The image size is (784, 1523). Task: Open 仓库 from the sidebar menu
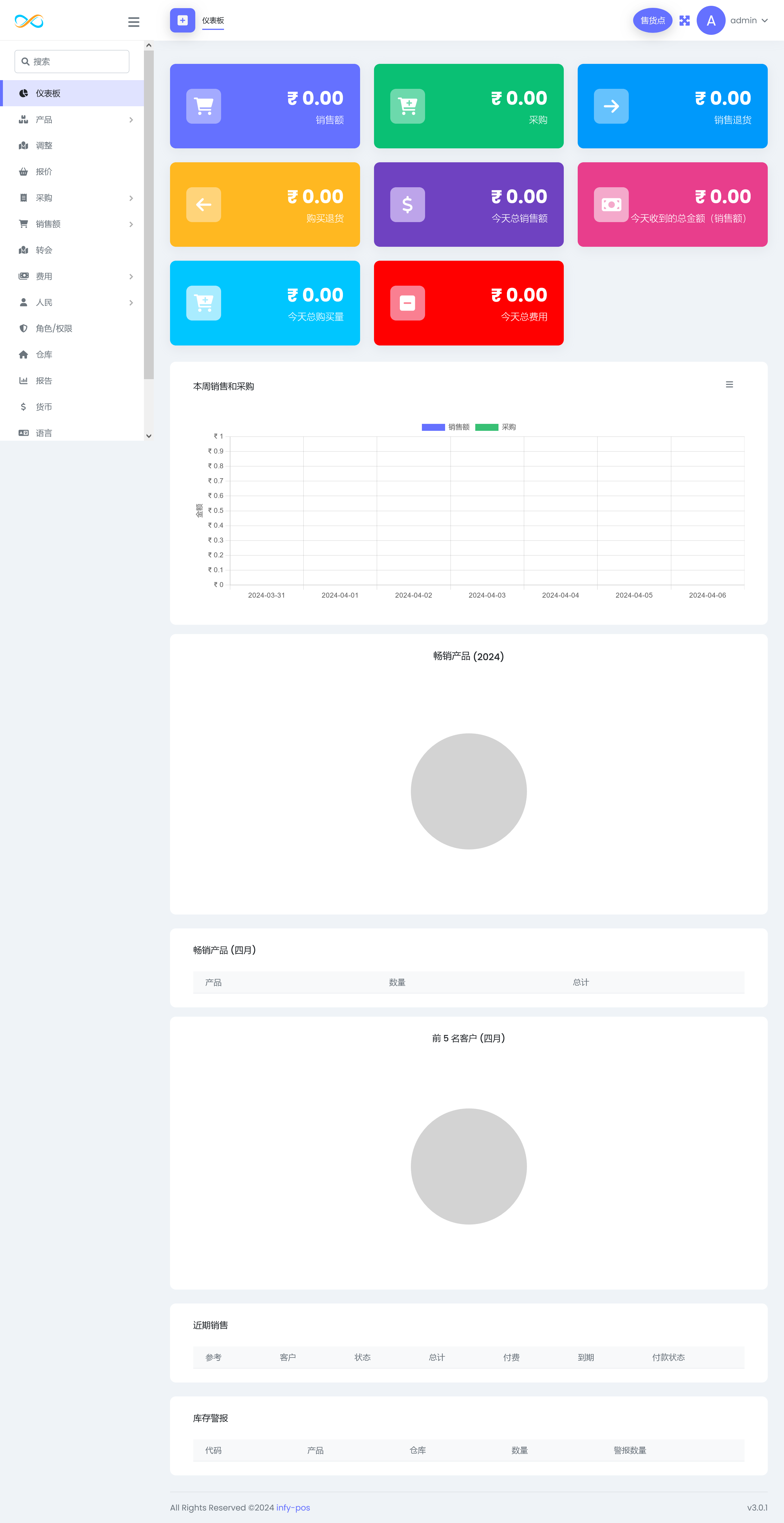(x=72, y=355)
